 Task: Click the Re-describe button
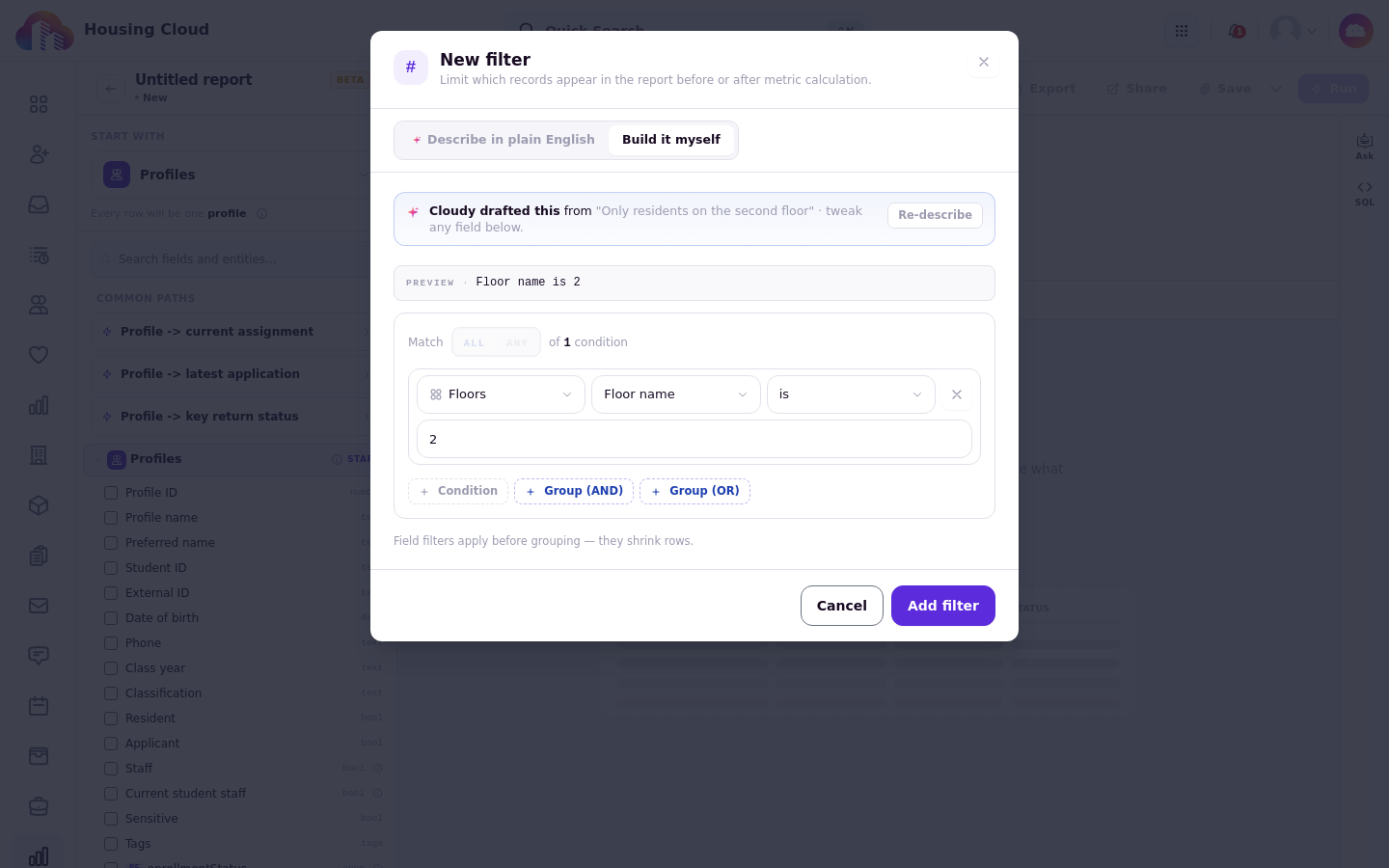[935, 215]
